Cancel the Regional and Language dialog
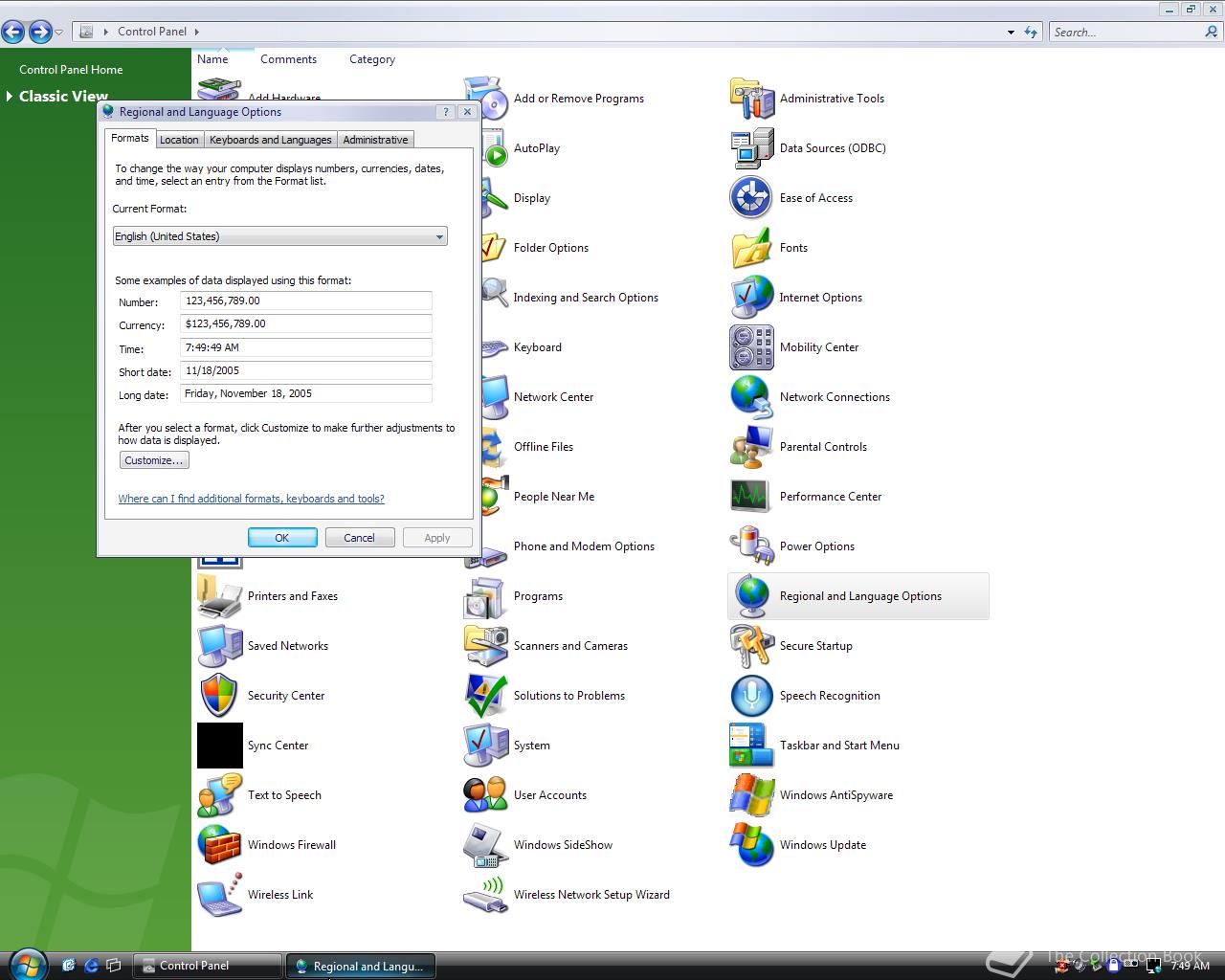The image size is (1225, 980). (x=360, y=538)
